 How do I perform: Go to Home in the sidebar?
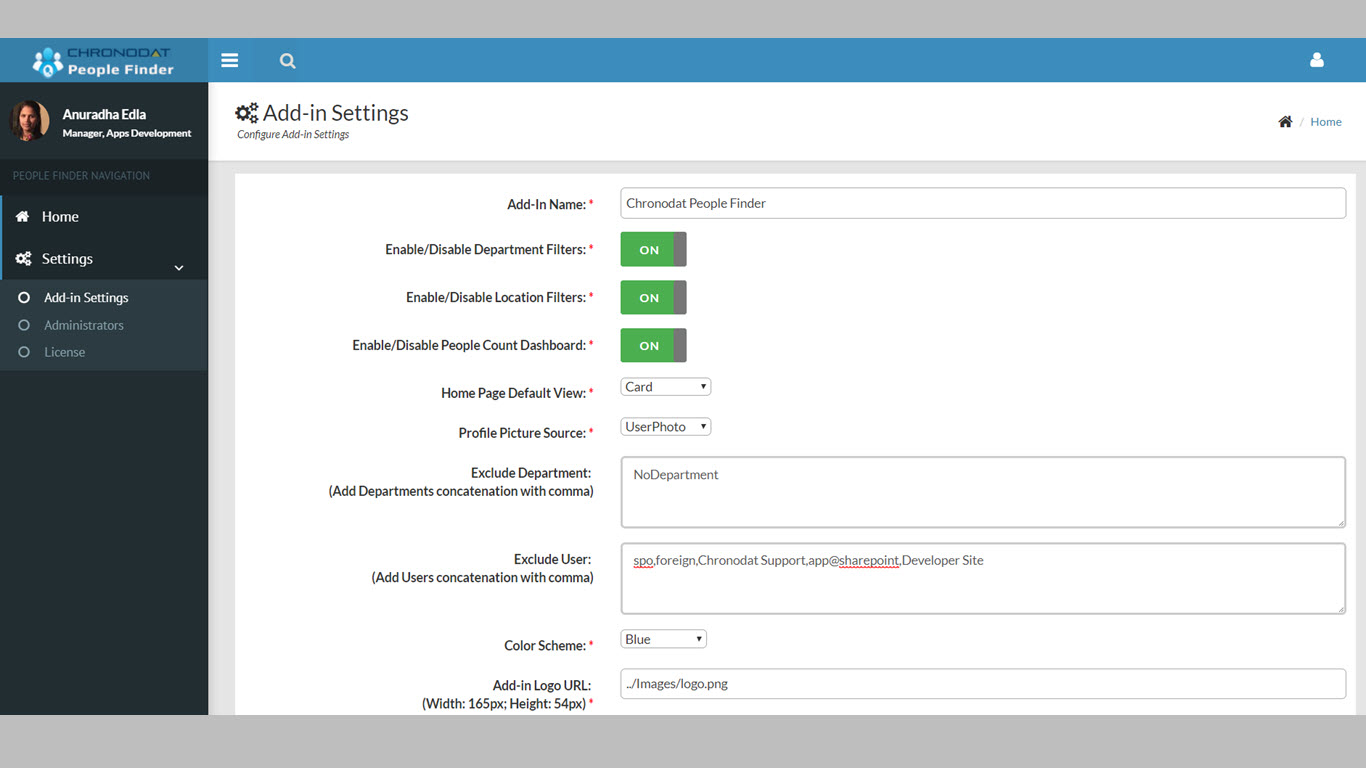tap(104, 216)
